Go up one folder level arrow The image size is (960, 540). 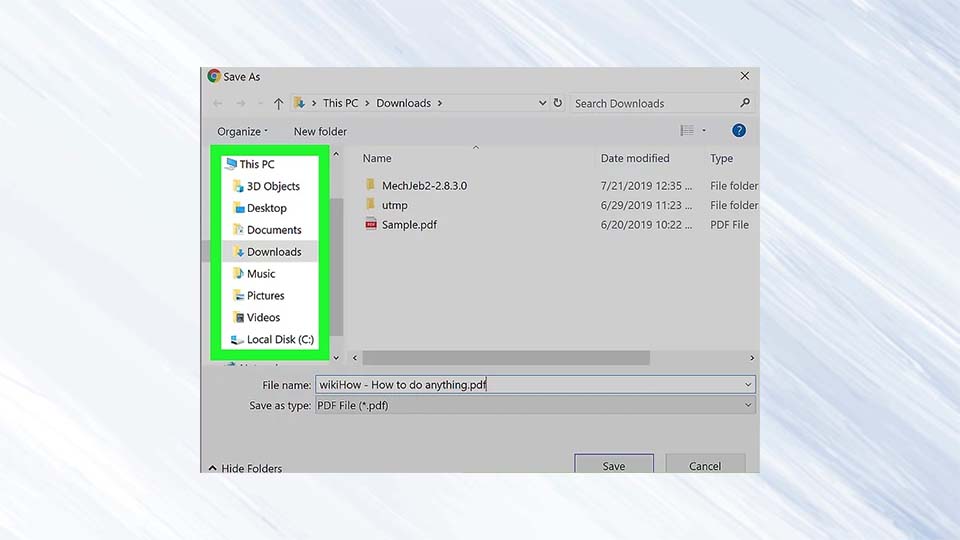[x=279, y=103]
